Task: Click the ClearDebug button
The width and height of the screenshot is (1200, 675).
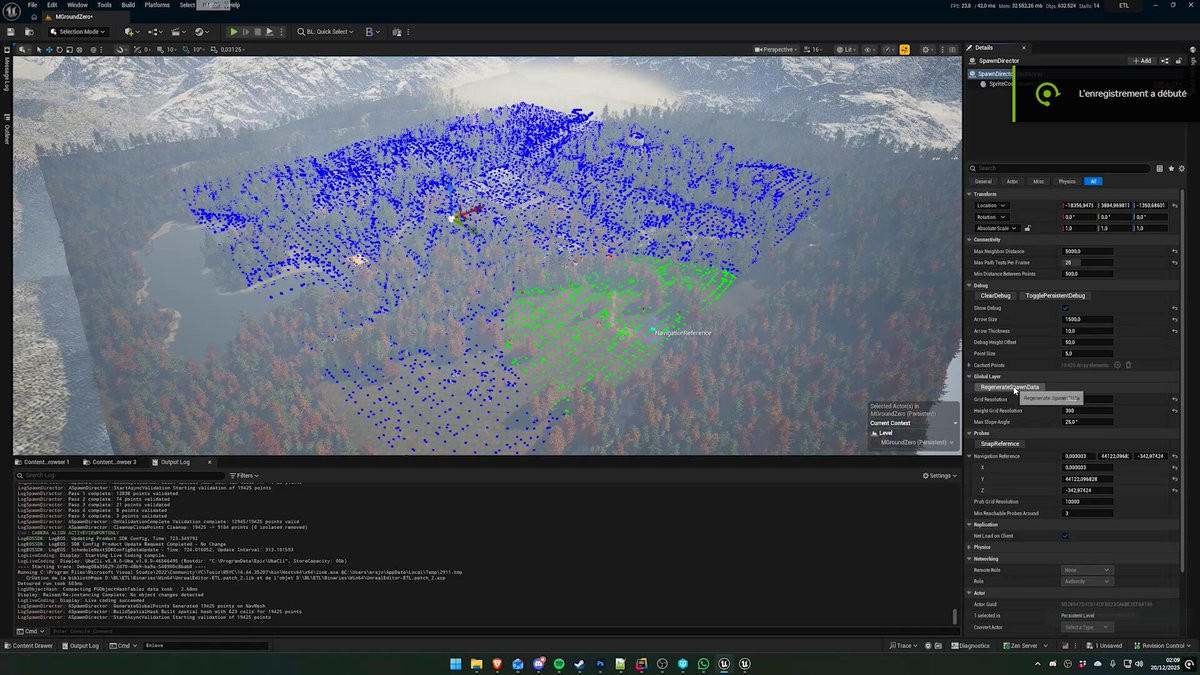Action: [x=995, y=296]
